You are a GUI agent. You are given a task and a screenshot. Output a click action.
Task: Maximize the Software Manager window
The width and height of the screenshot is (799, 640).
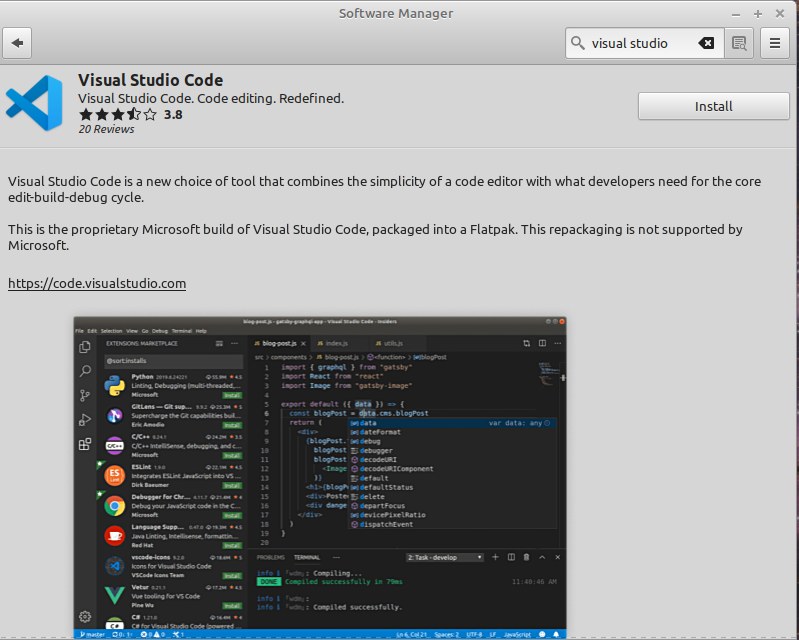pyautogui.click(x=758, y=14)
